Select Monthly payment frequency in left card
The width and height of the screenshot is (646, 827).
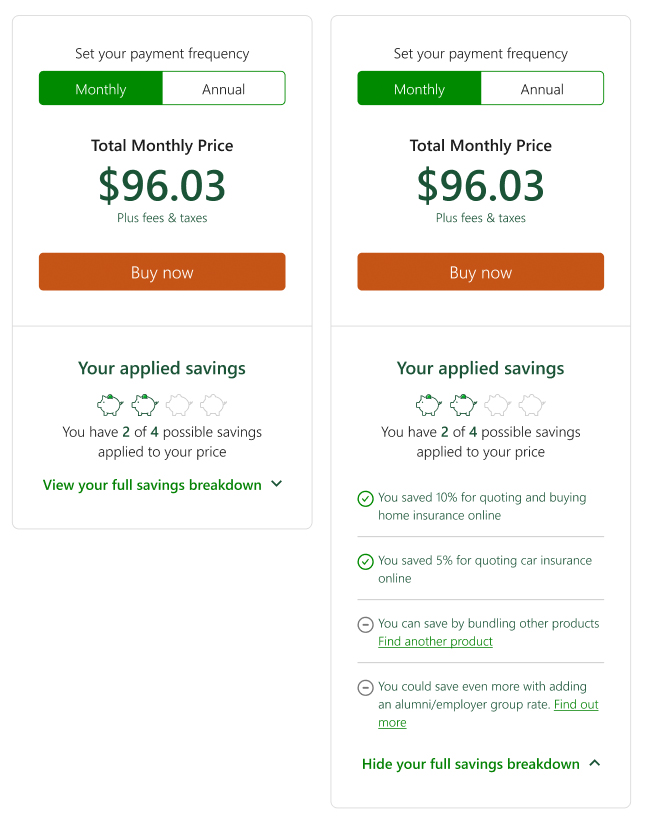[101, 89]
